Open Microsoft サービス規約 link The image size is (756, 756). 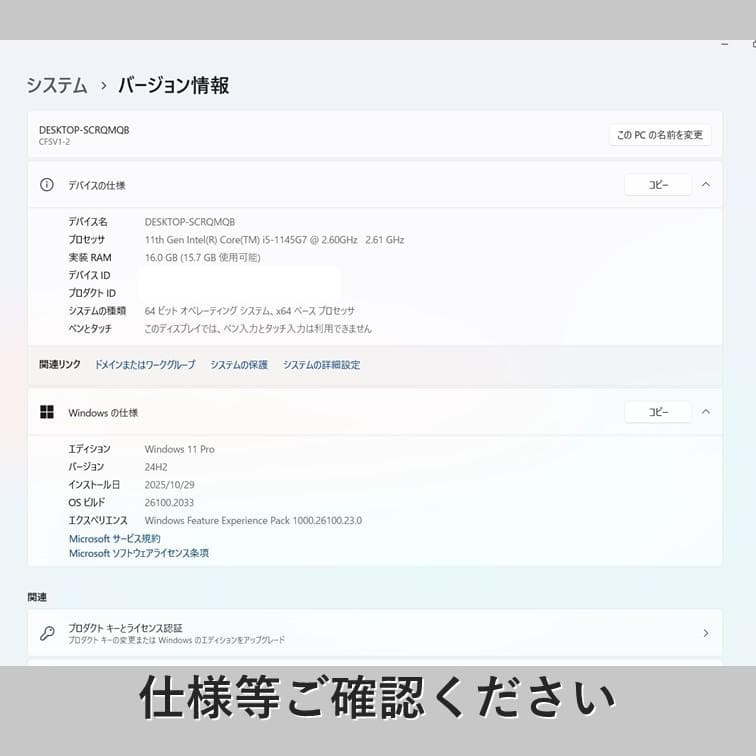click(115, 539)
